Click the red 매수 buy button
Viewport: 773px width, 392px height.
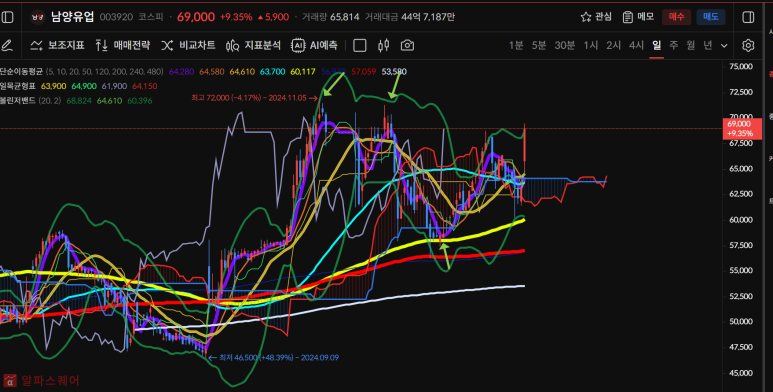(x=676, y=17)
